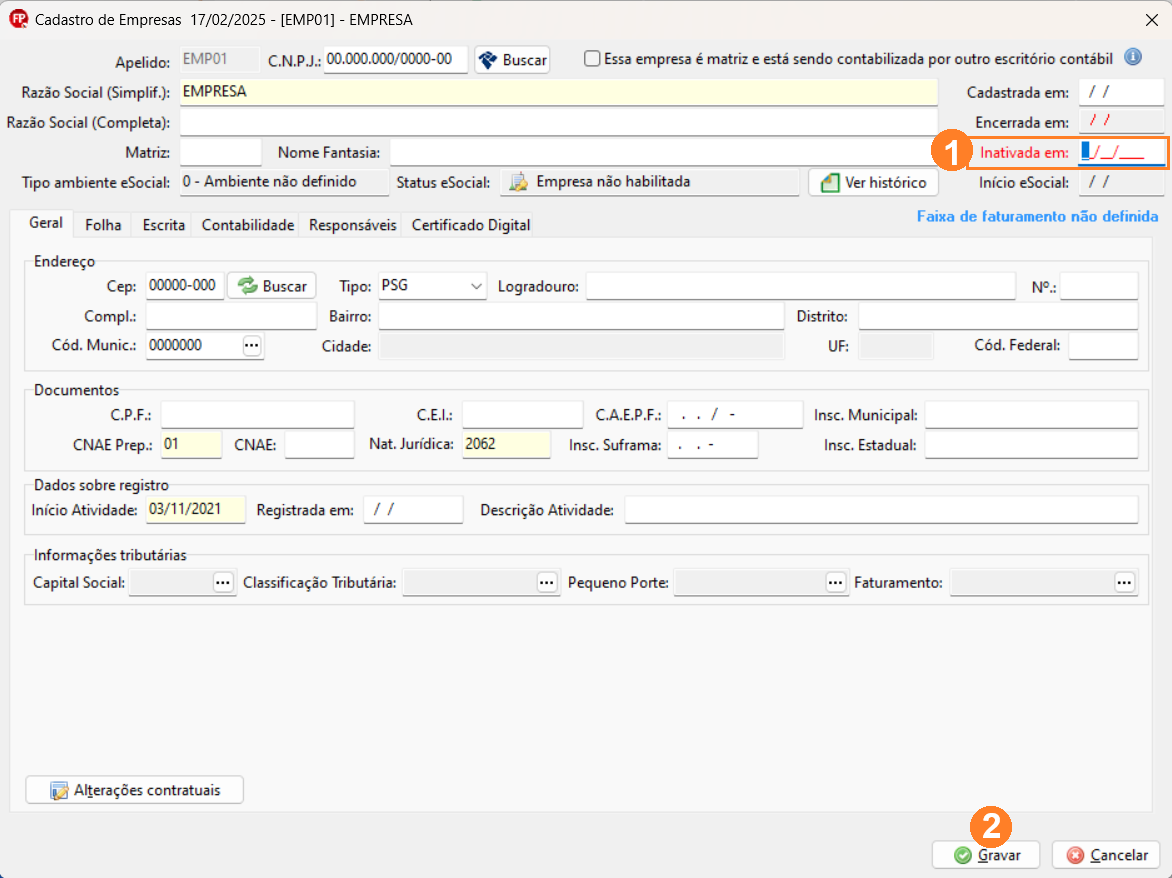The image size is (1172, 878).
Task: Click the Insc. Municipal field
Action: [x=1031, y=415]
